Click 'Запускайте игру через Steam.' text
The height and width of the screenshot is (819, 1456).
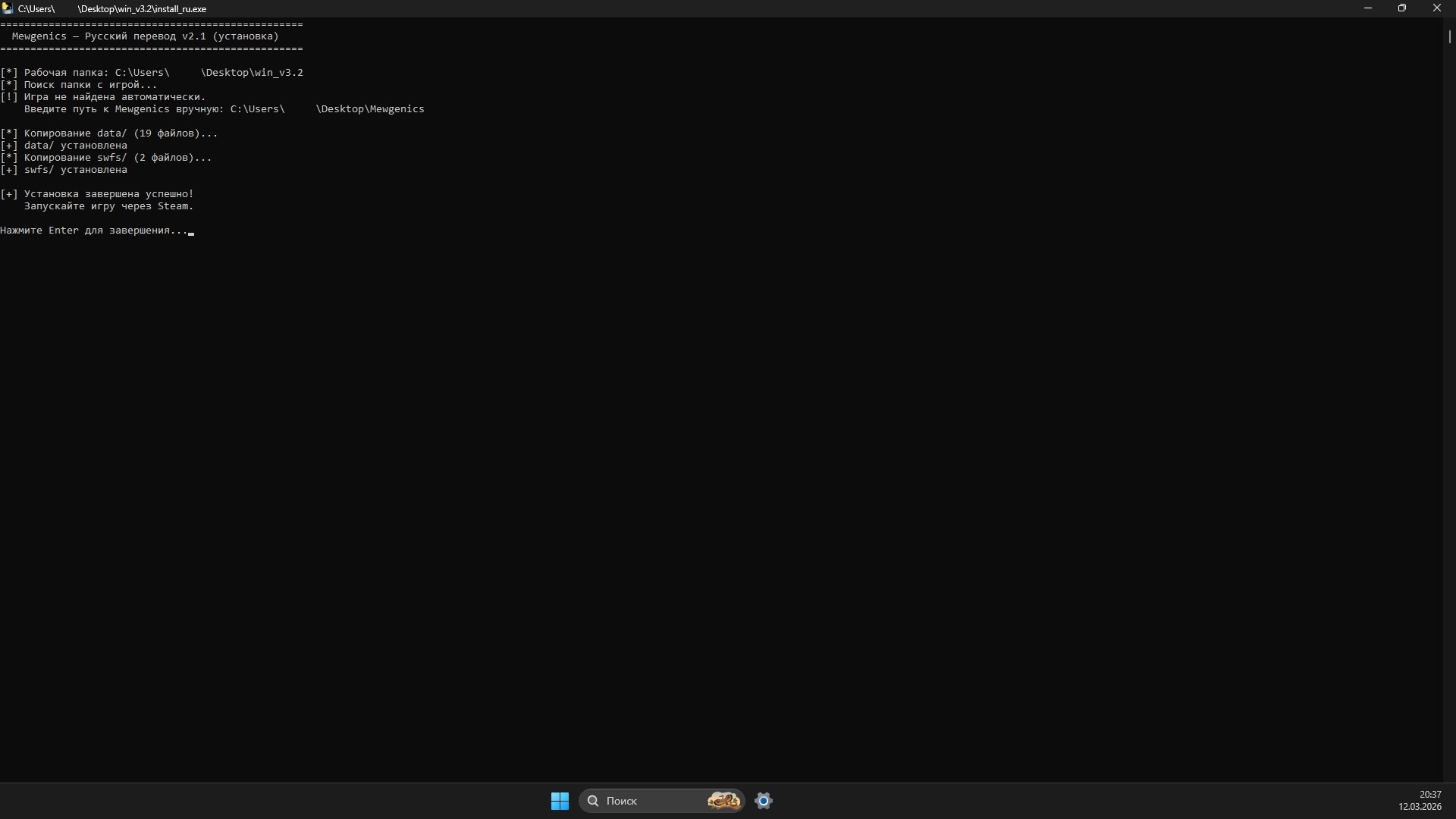coord(109,206)
